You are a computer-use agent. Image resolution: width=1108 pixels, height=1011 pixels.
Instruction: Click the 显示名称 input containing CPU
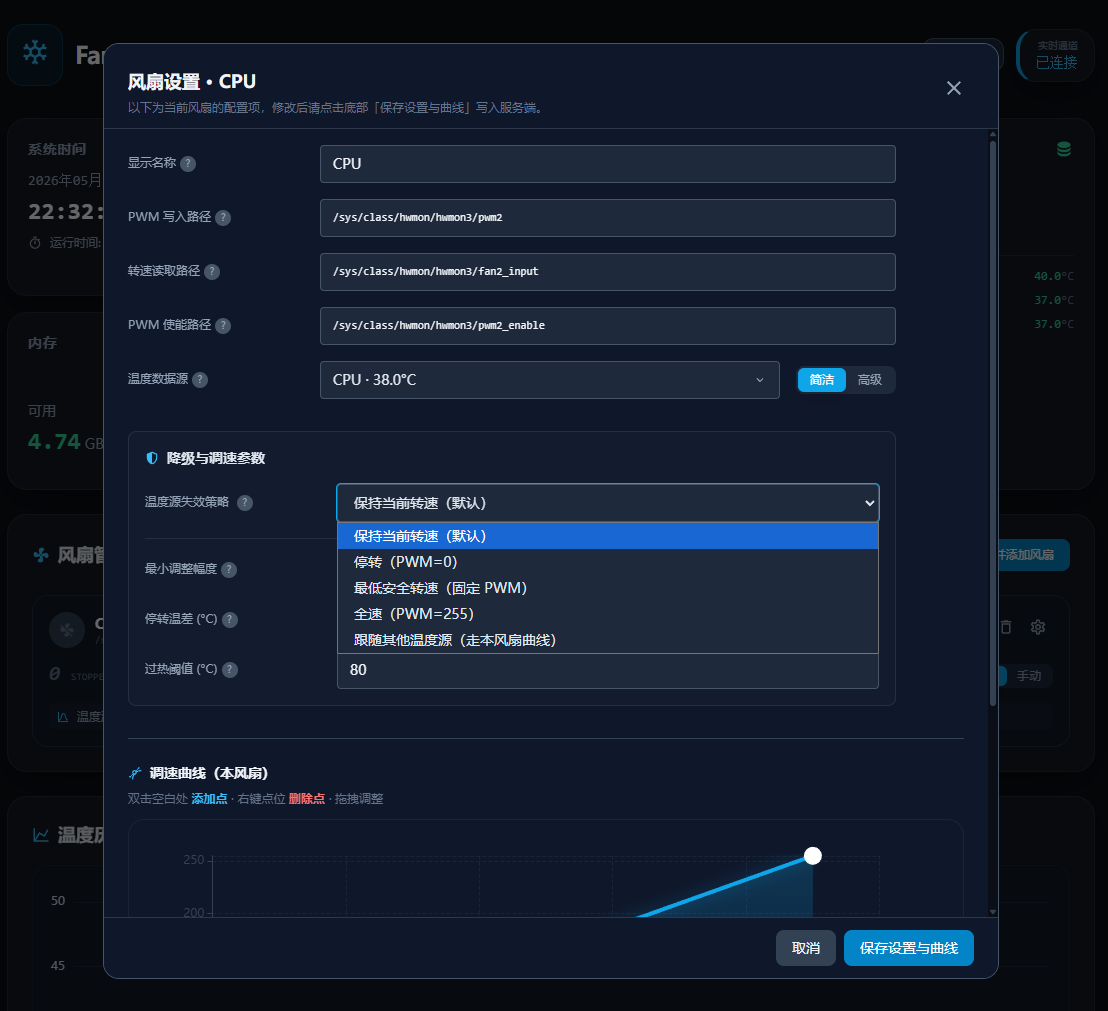pyautogui.click(x=608, y=164)
